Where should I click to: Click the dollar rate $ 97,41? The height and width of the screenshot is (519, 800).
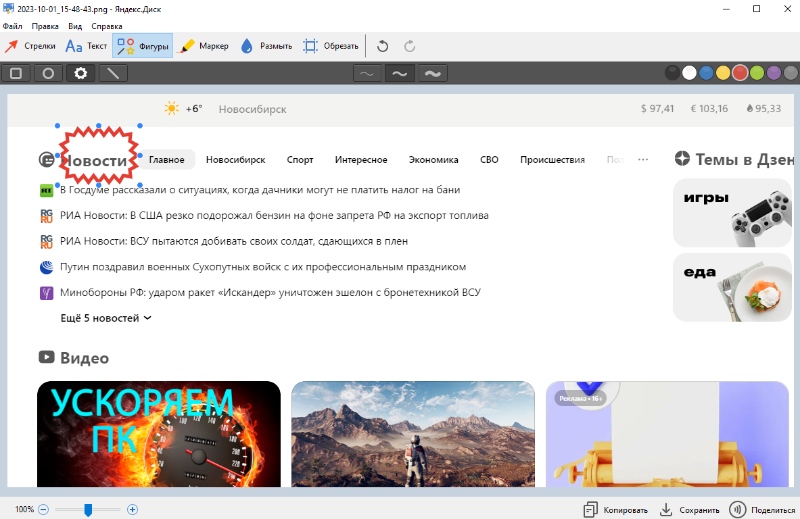pyautogui.click(x=657, y=109)
